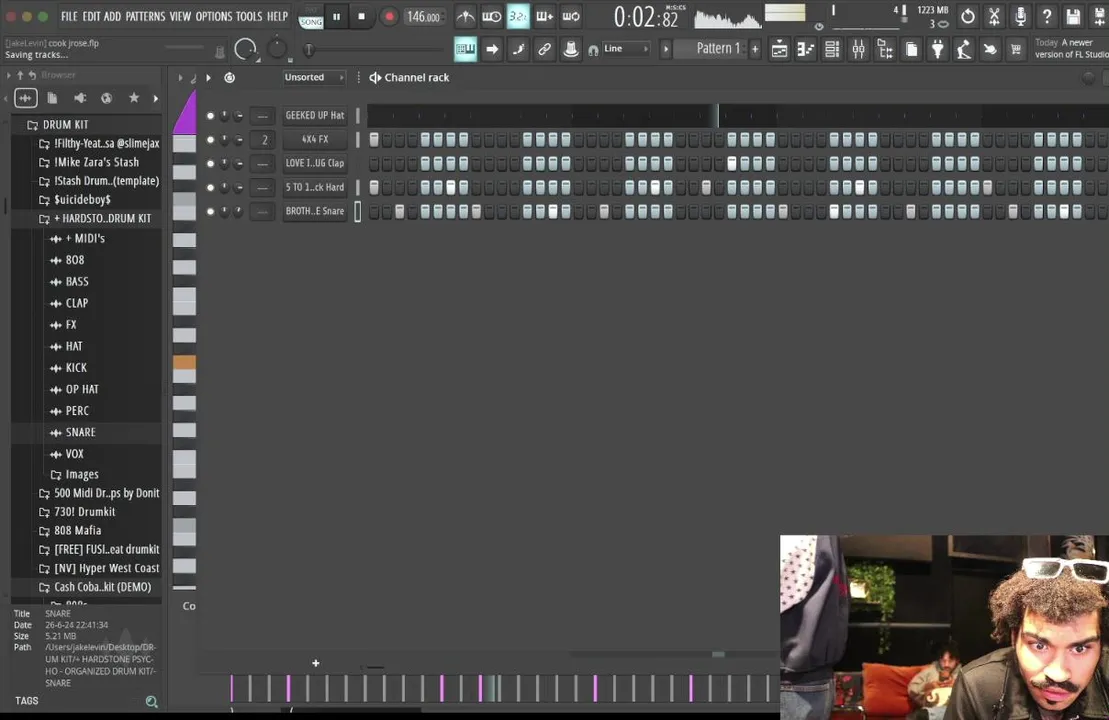Click the blend recording overdub icon
Image resolution: width=1109 pixels, height=720 pixels.
coord(545,16)
